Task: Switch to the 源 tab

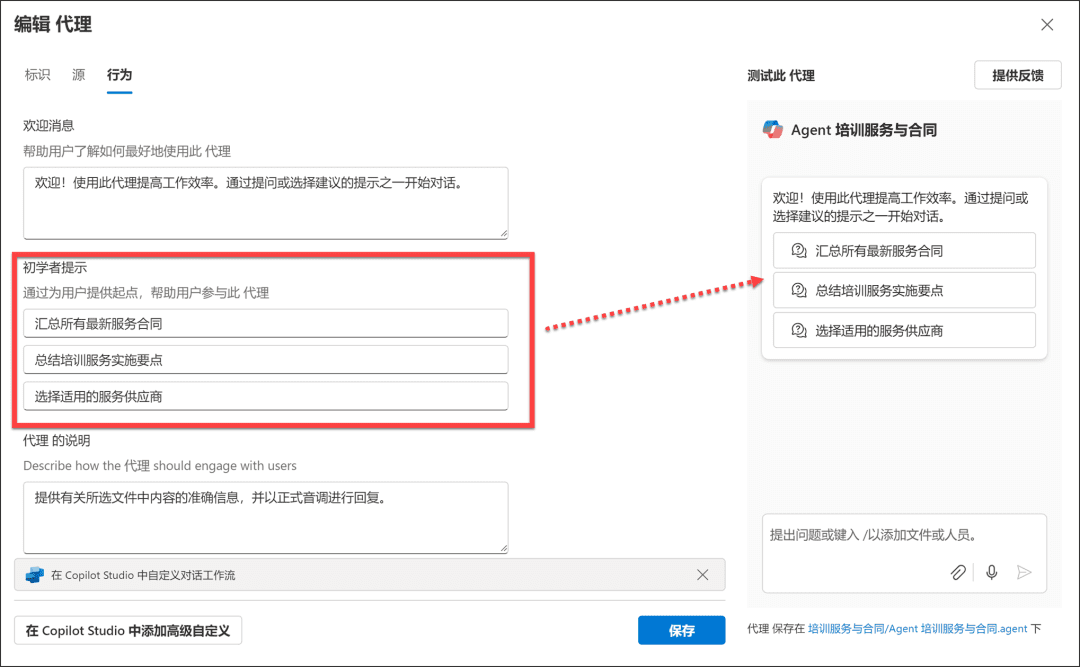Action: [79, 74]
